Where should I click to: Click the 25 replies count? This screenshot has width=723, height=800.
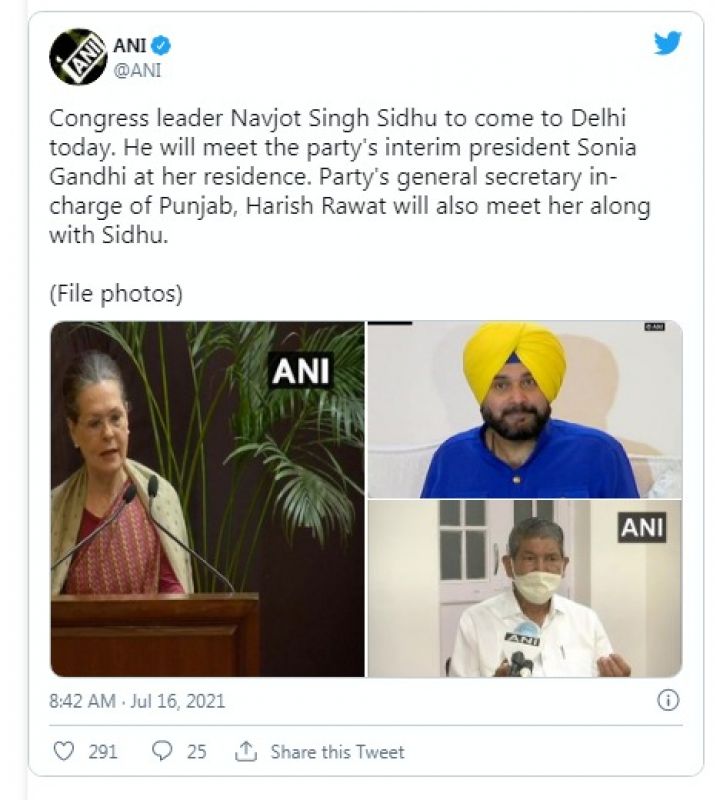click(x=197, y=752)
